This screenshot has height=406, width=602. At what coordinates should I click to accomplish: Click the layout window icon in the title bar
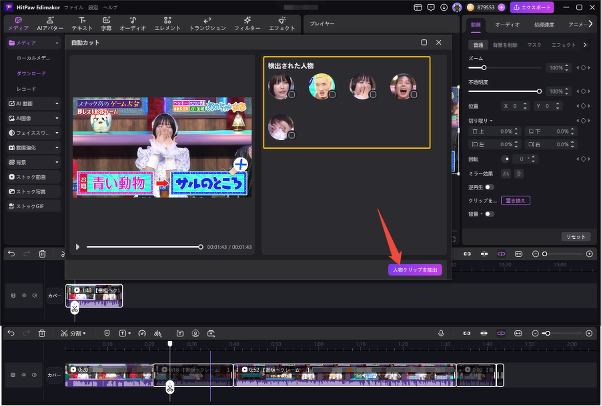(418, 7)
